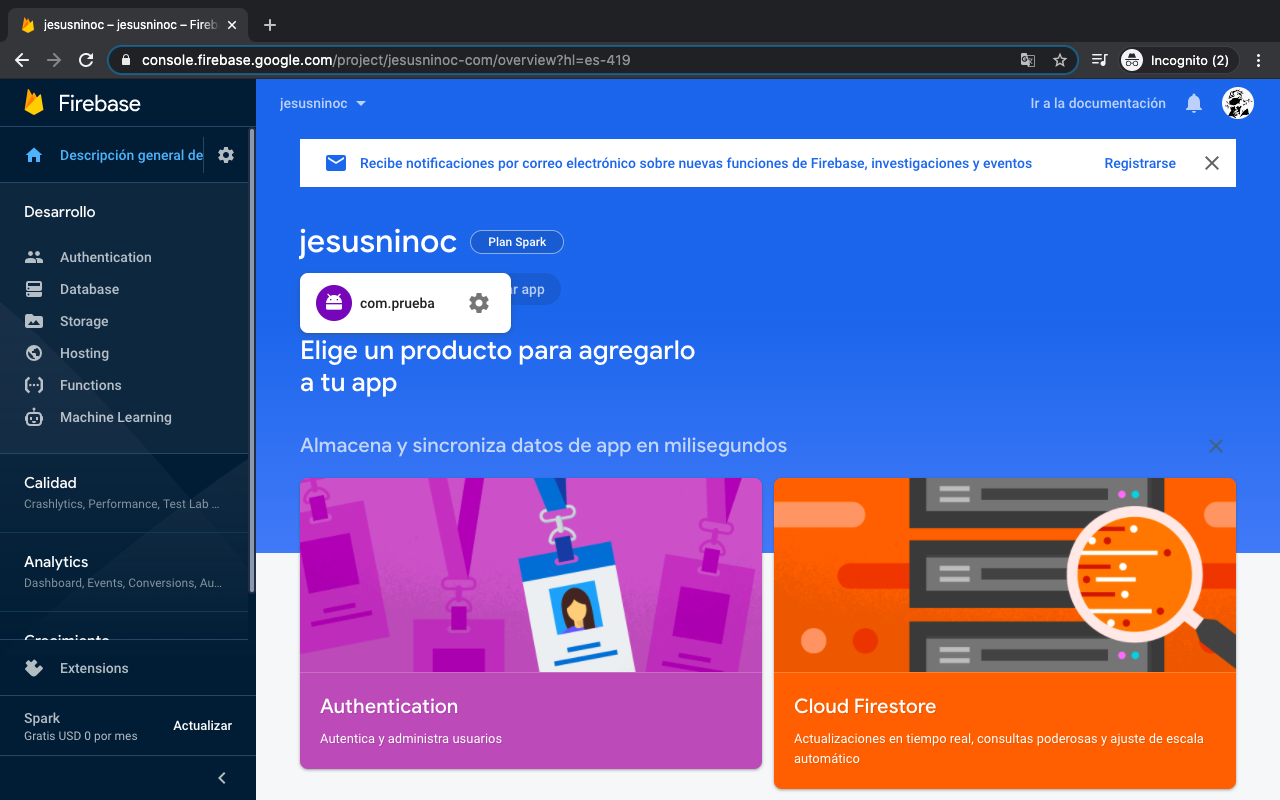
Task: Click the jesusninoc project title heading
Action: [x=378, y=242]
